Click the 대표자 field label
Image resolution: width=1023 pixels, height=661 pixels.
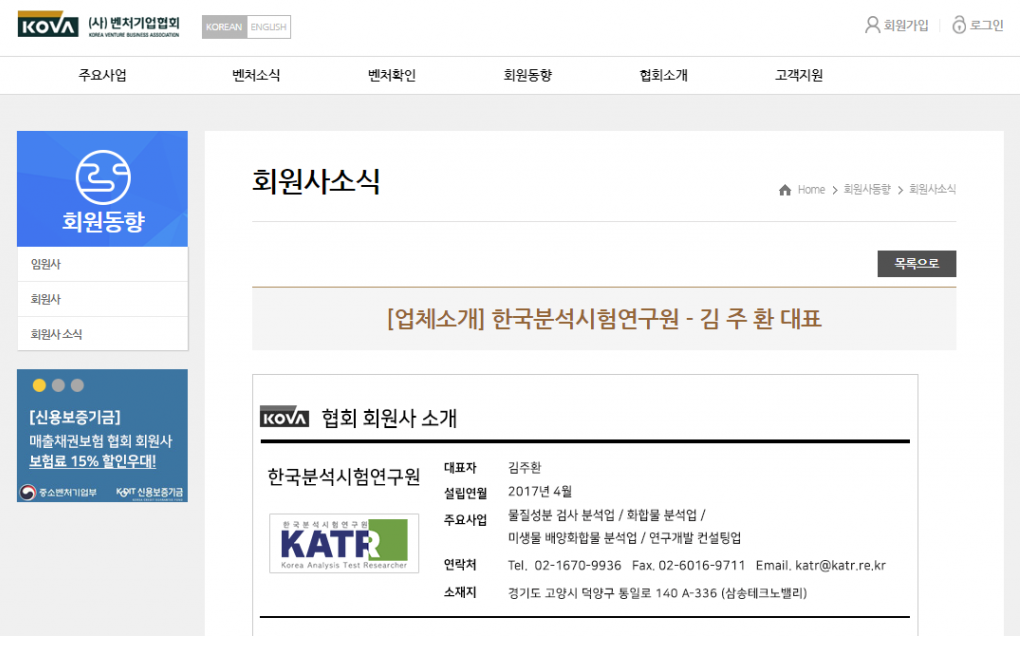(x=460, y=468)
